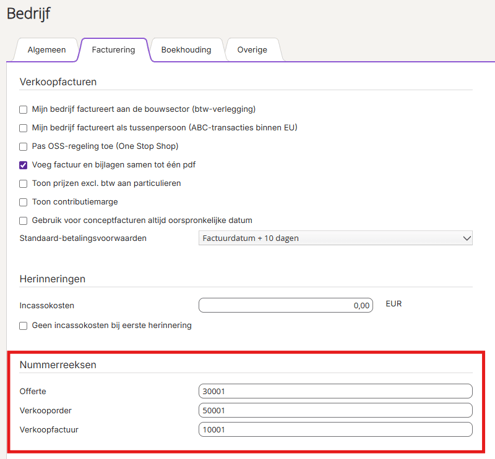
Task: Enable the Toon contributiemarge checkbox
Action: tap(23, 202)
